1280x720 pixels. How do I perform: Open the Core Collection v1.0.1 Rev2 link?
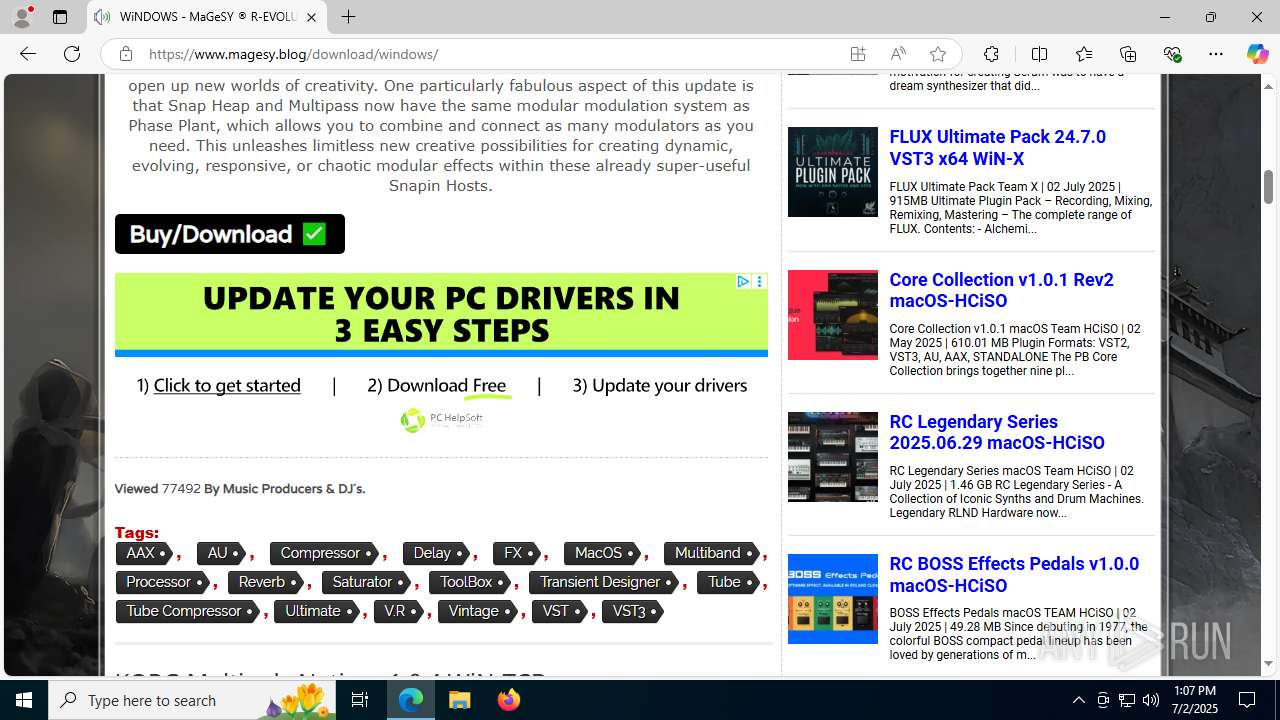[x=1001, y=290]
